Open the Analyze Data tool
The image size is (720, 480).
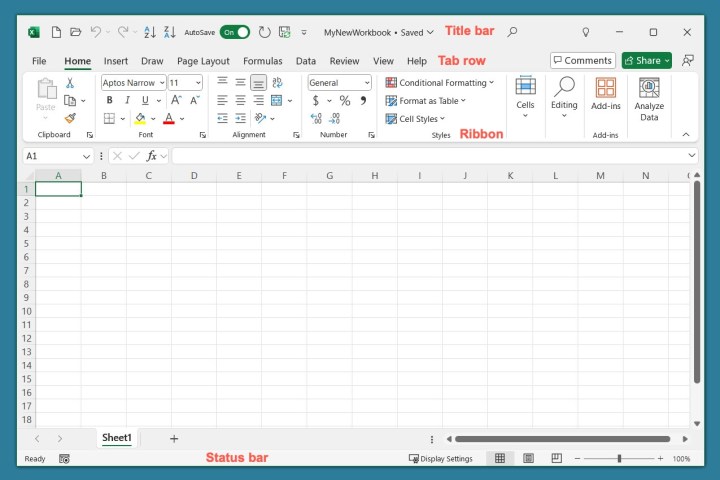pyautogui.click(x=649, y=99)
